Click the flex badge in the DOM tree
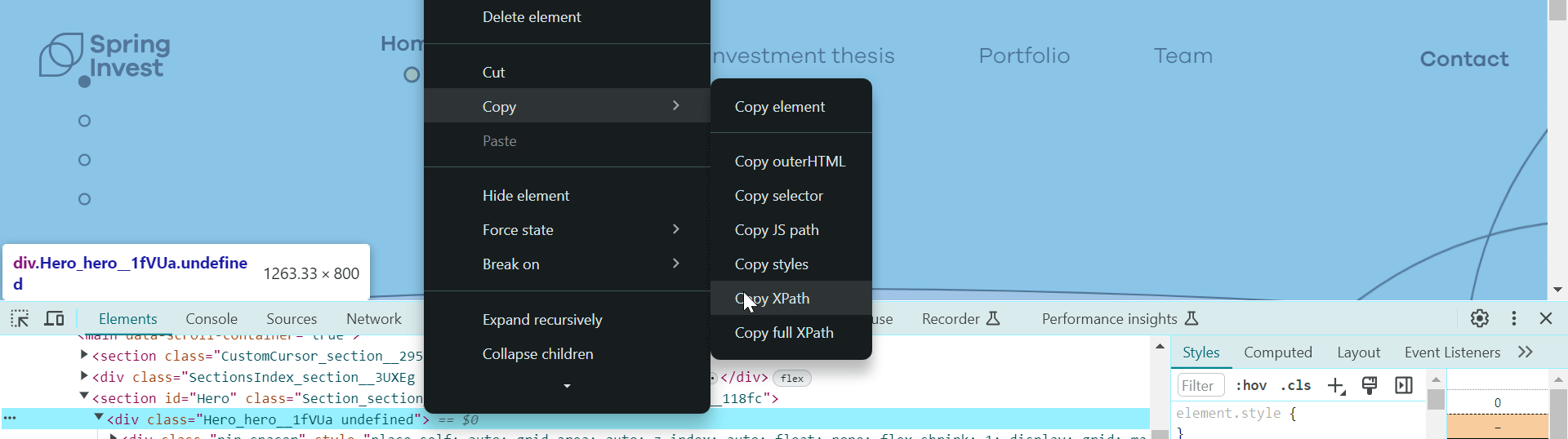 (x=791, y=378)
